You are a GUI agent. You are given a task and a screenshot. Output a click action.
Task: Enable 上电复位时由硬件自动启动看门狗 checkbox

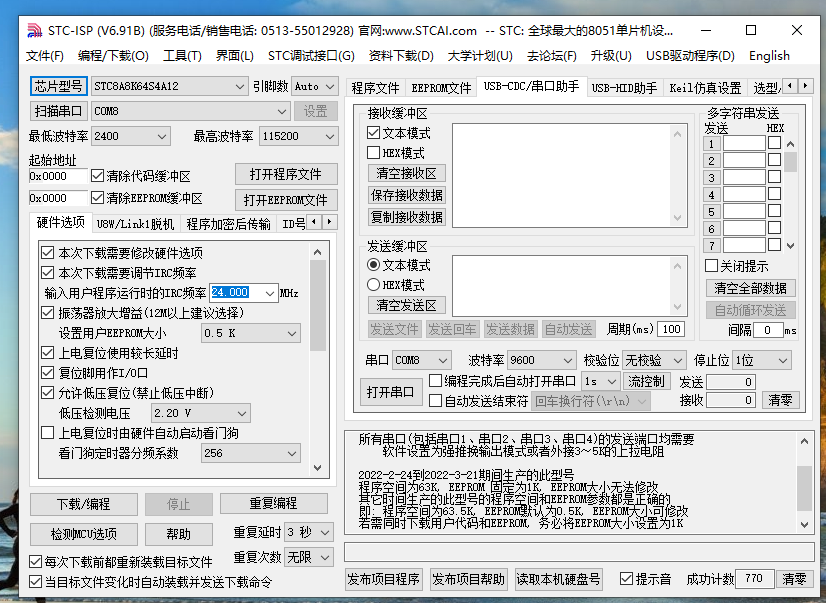point(47,433)
